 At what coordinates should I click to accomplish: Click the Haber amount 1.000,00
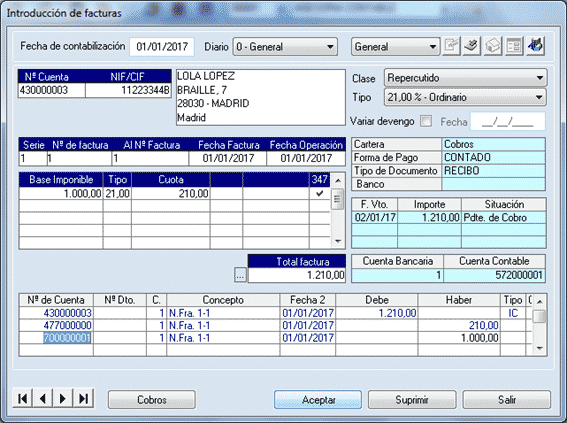point(459,338)
